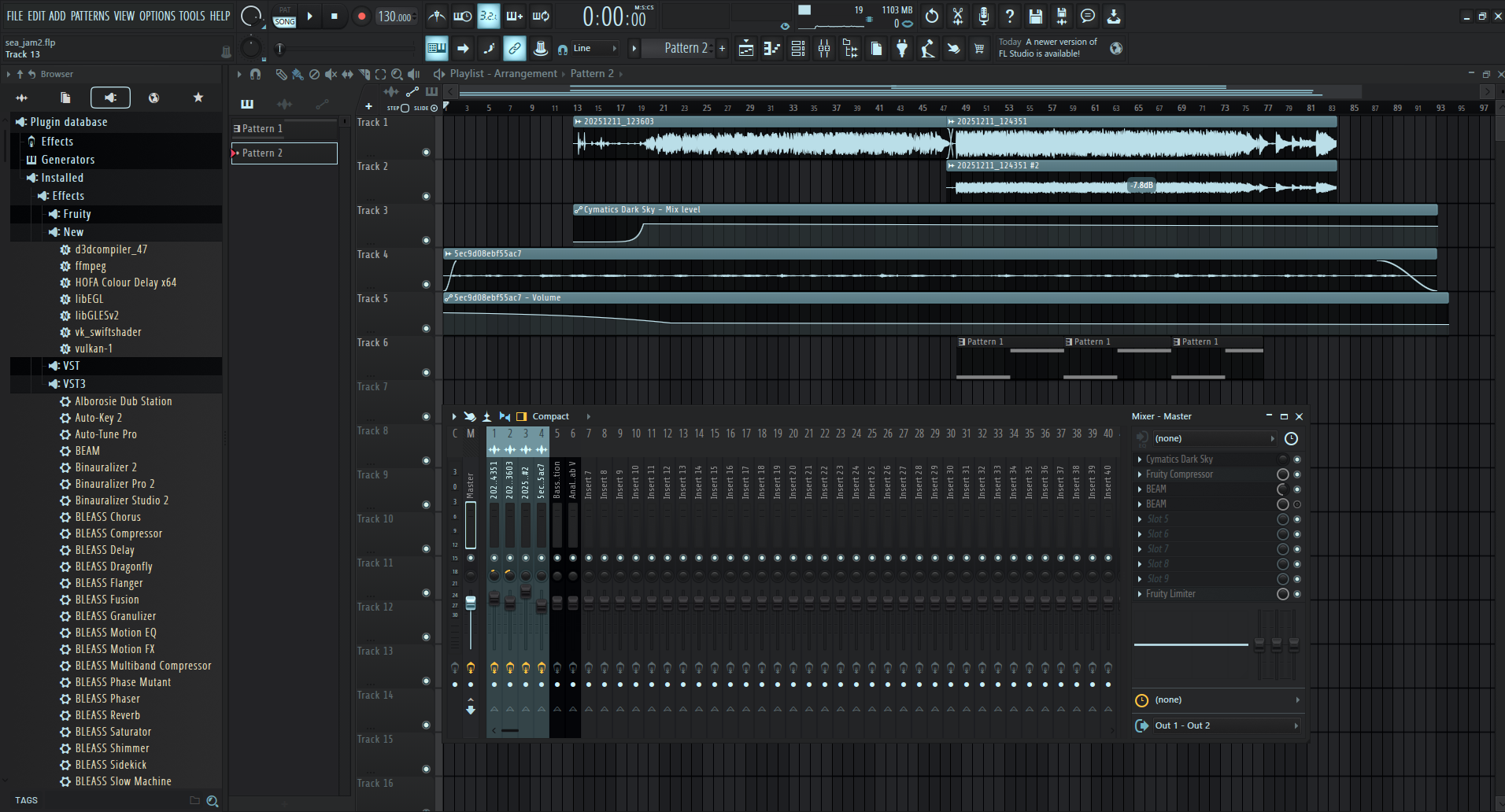Enable wait for input before recording
Viewport: 1505px width, 812px height.
[x=463, y=16]
